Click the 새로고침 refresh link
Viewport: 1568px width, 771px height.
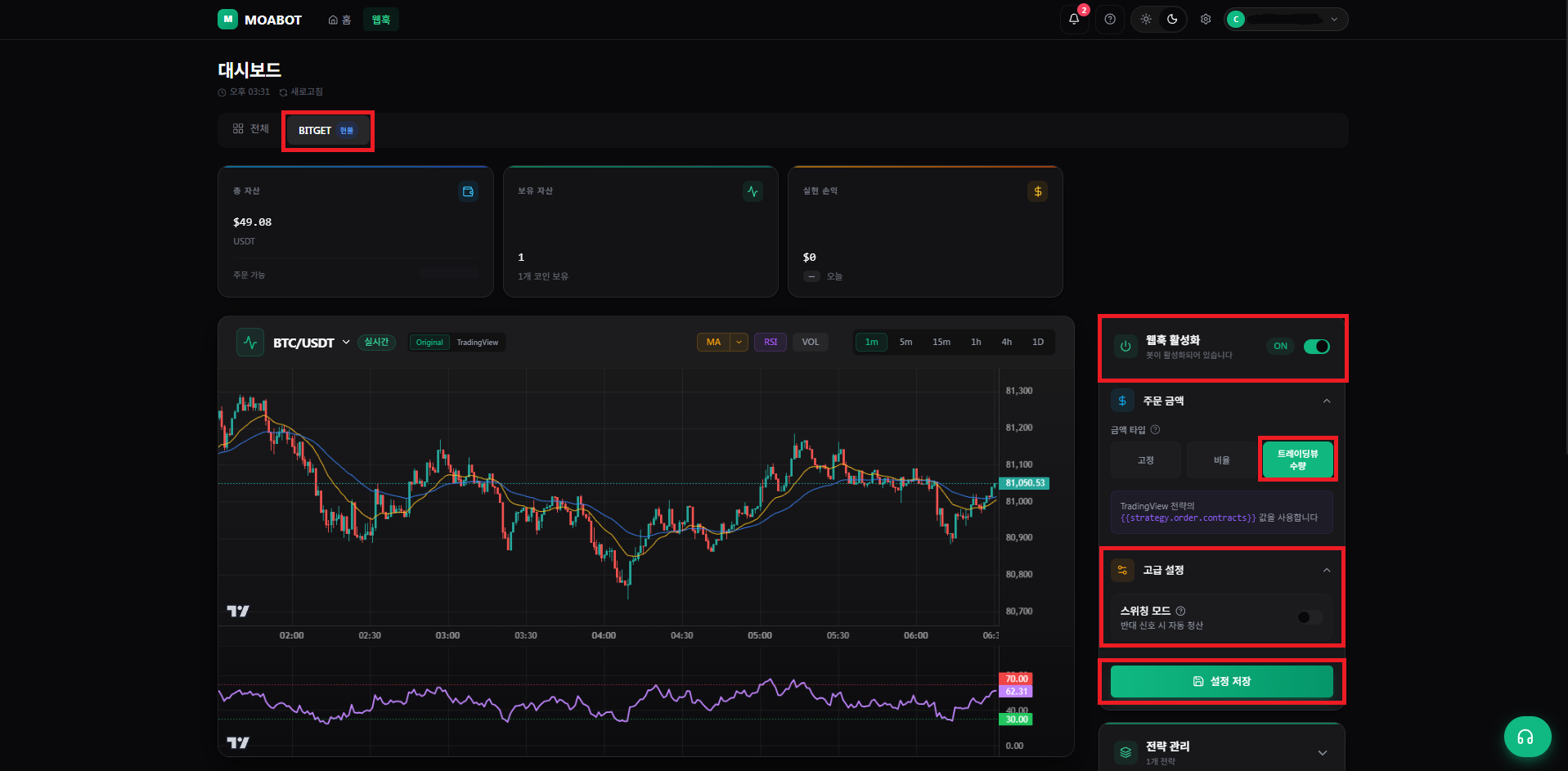(301, 92)
